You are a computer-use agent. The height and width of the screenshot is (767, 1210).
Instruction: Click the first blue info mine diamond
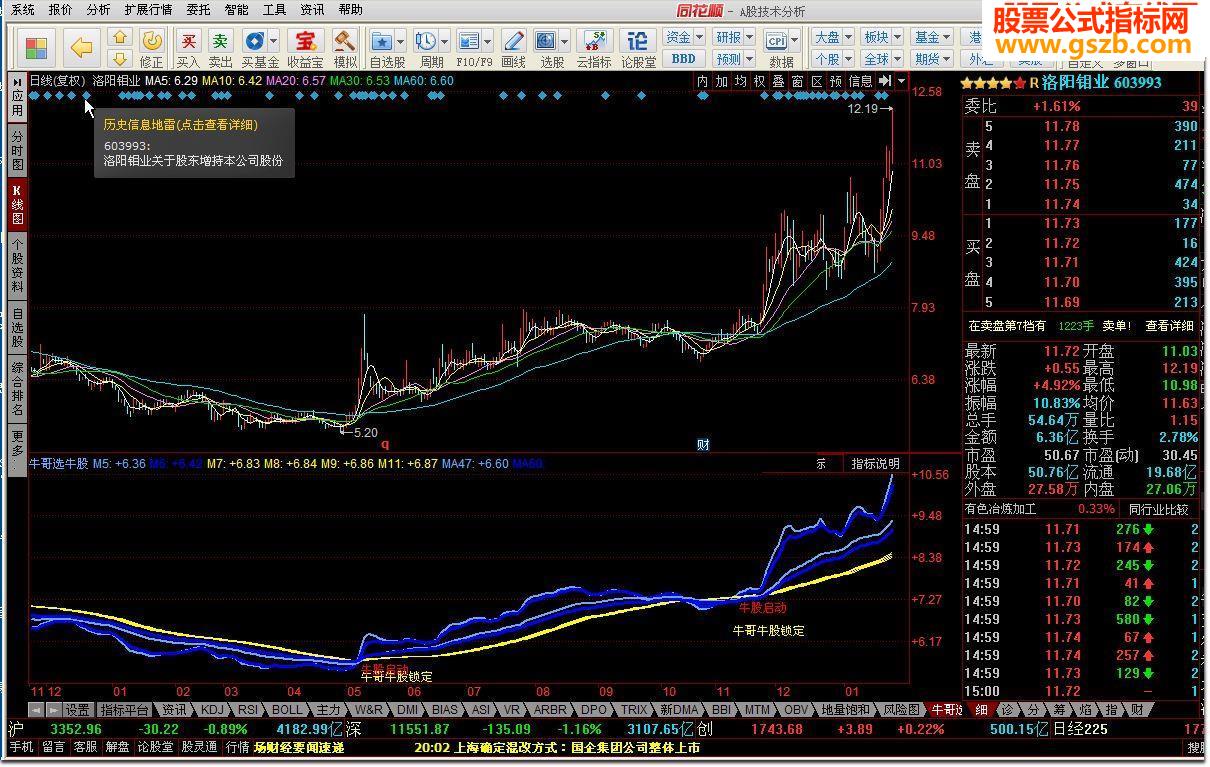tap(34, 97)
